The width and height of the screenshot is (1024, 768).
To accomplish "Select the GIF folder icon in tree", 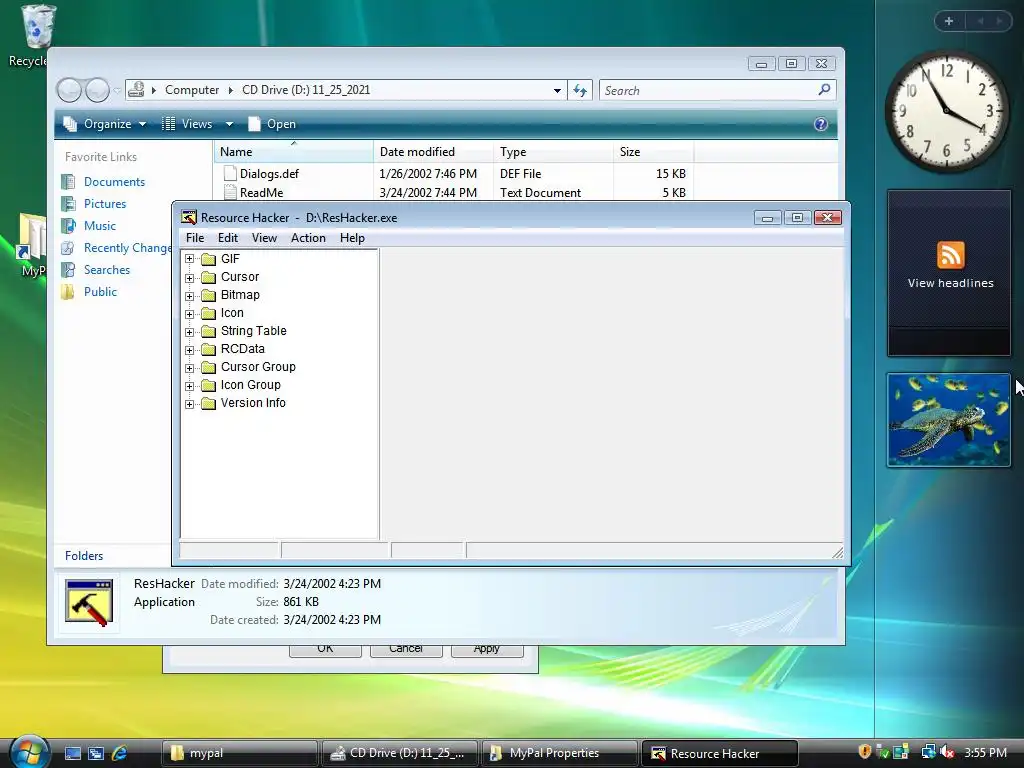I will pyautogui.click(x=208, y=259).
